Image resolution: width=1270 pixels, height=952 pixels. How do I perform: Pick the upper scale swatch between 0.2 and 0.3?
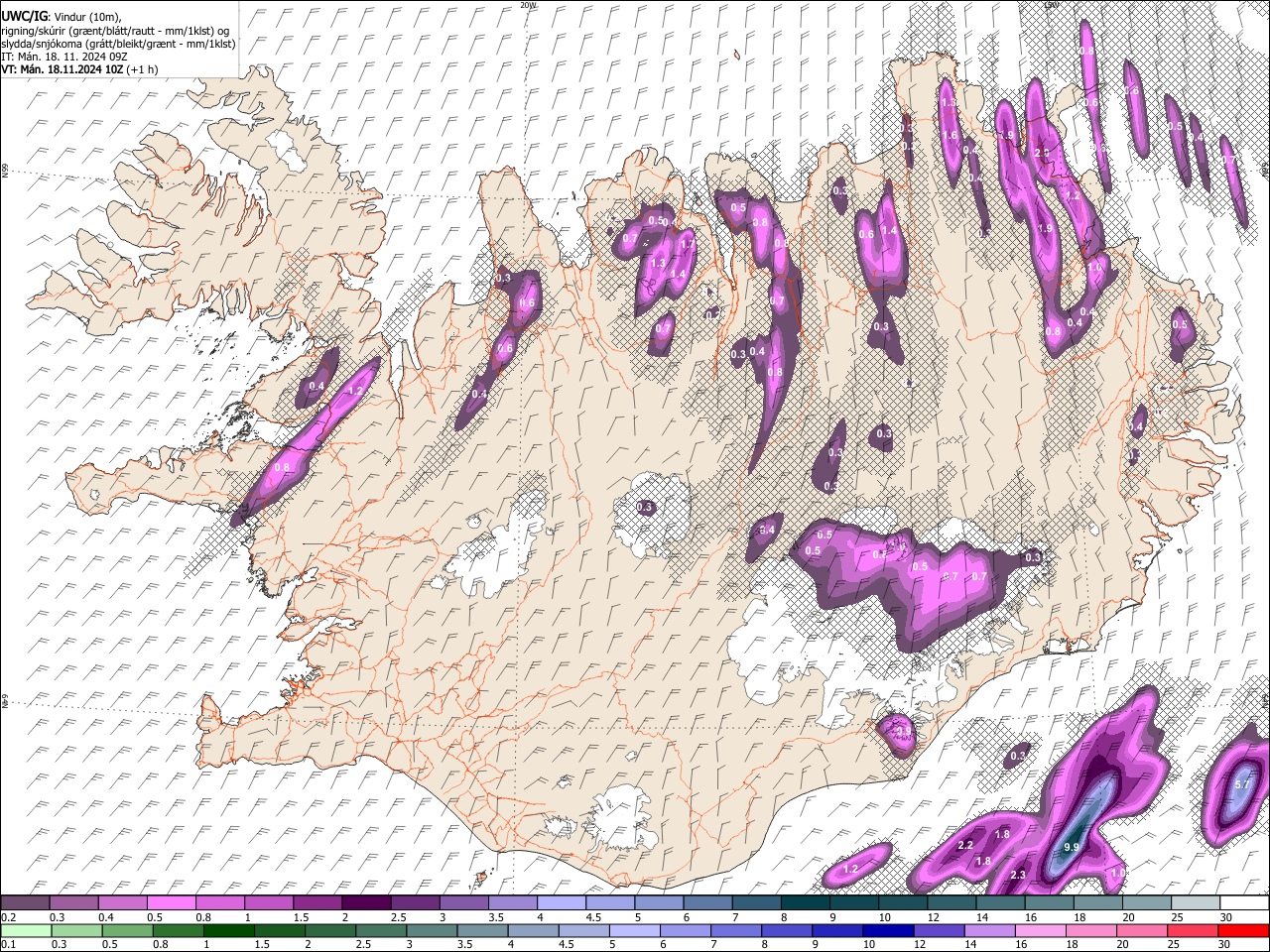click(x=26, y=901)
